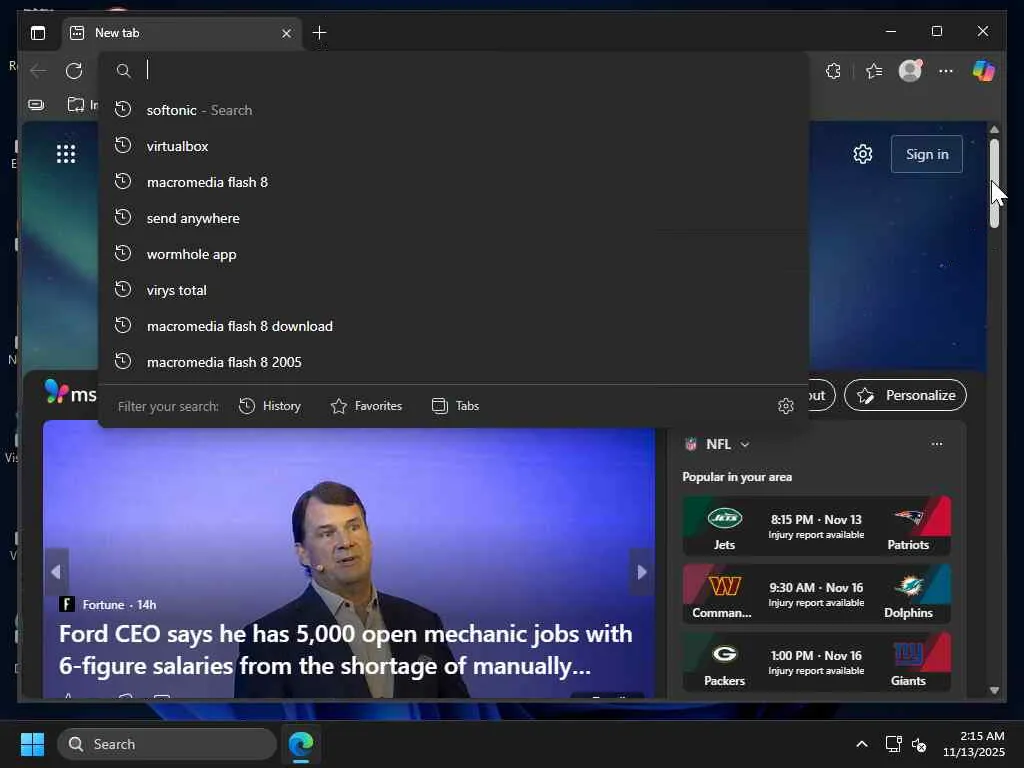Select the New tab tab
Viewport: 1024px width, 768px height.
pyautogui.click(x=182, y=33)
